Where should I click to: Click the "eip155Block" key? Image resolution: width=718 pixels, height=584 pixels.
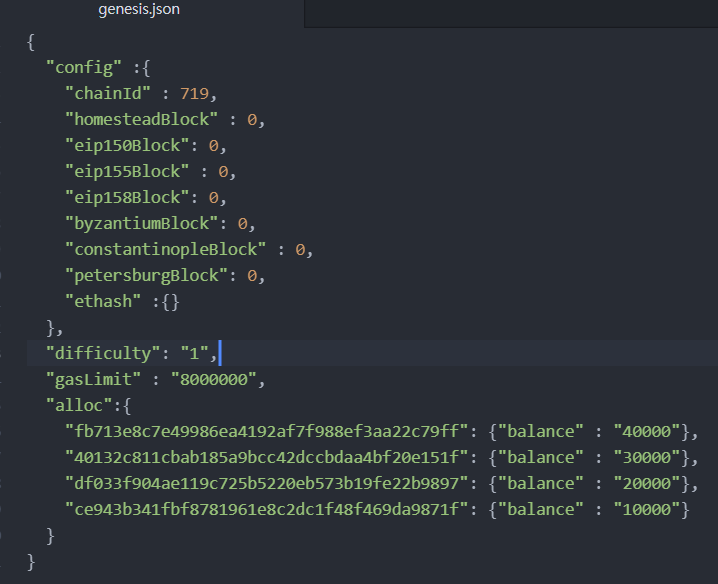[127, 172]
